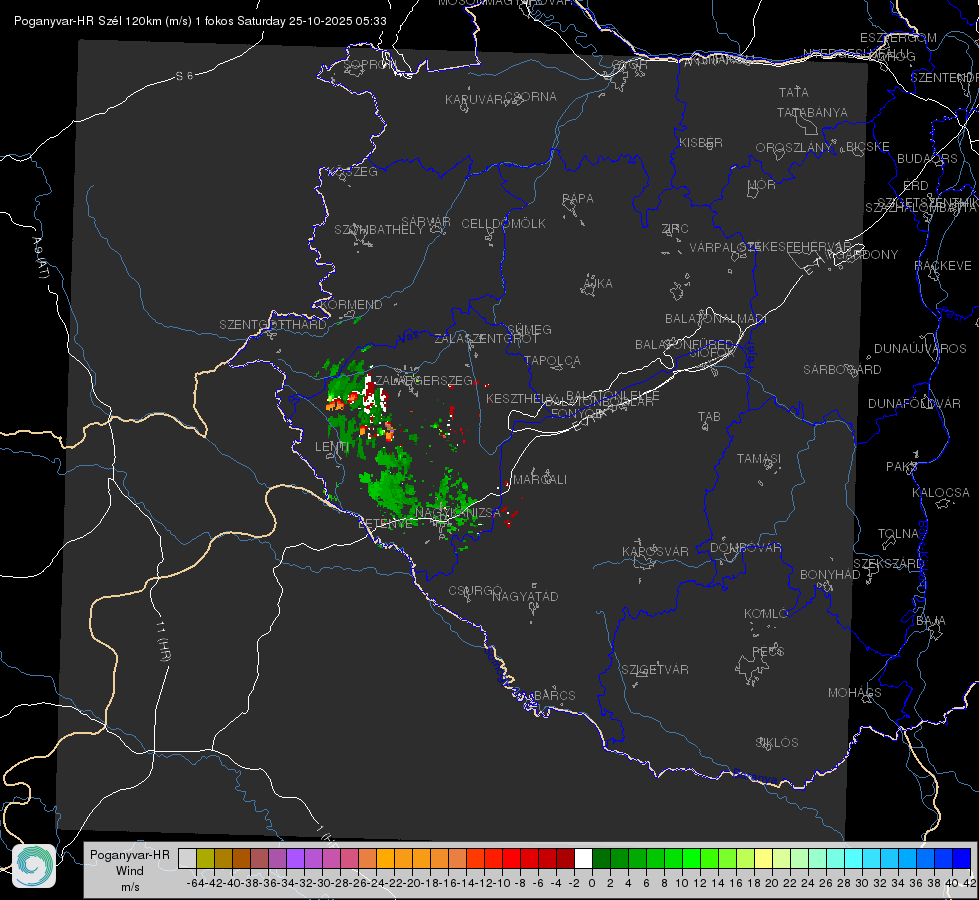Click the CSORNA city label

click(531, 97)
